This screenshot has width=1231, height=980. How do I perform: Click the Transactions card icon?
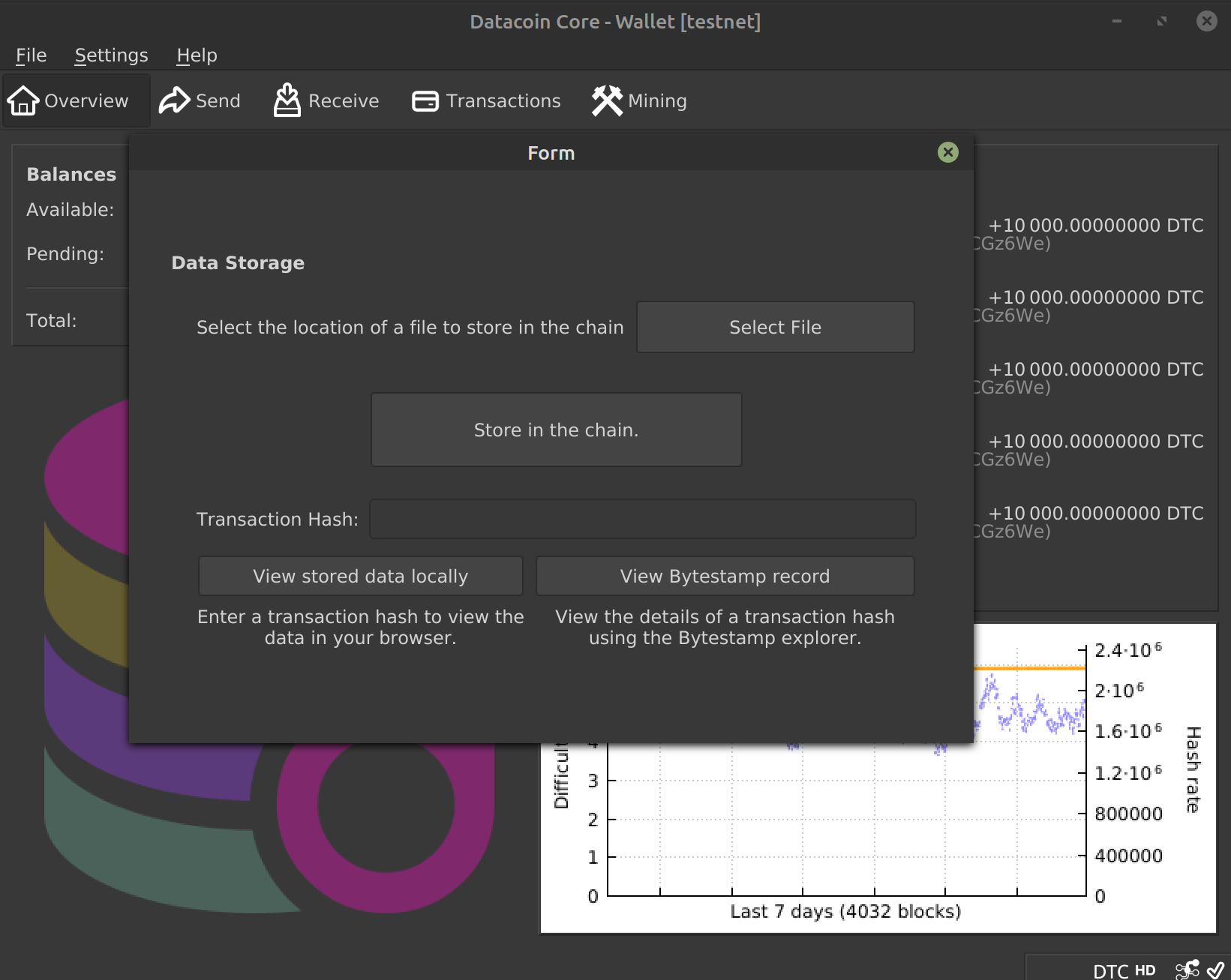[x=425, y=101]
